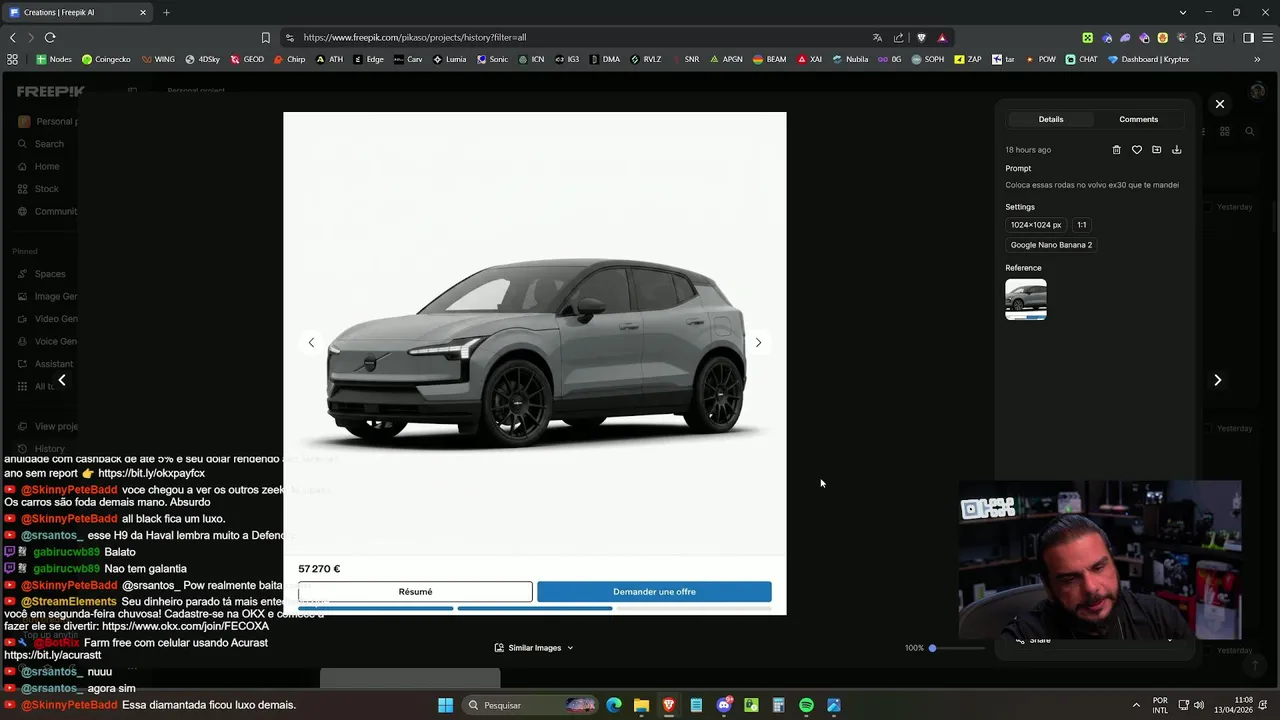
Task: Open the Nodes bookmark
Action: [54, 59]
